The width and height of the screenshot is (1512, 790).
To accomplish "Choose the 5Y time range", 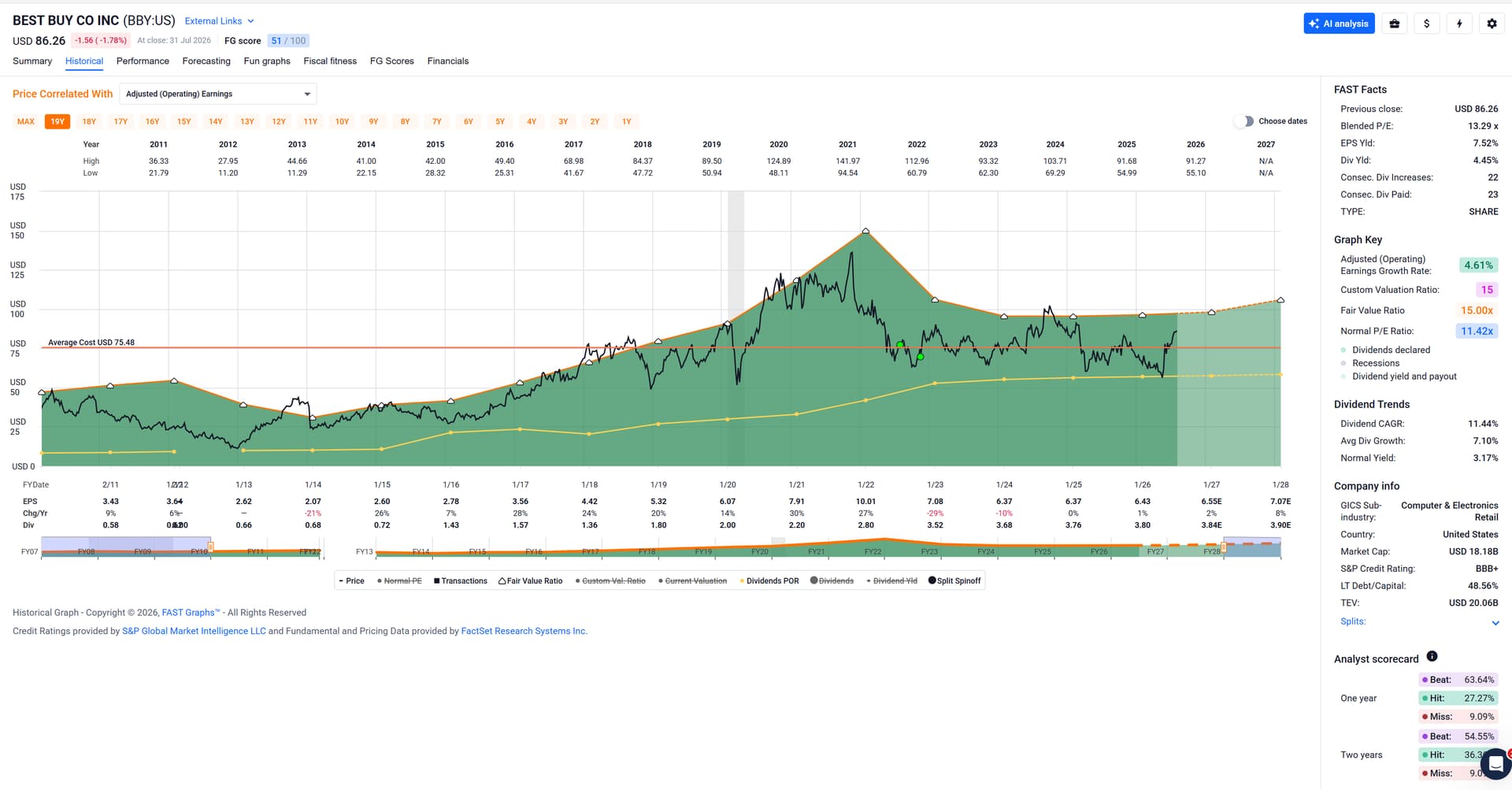I will pos(500,121).
